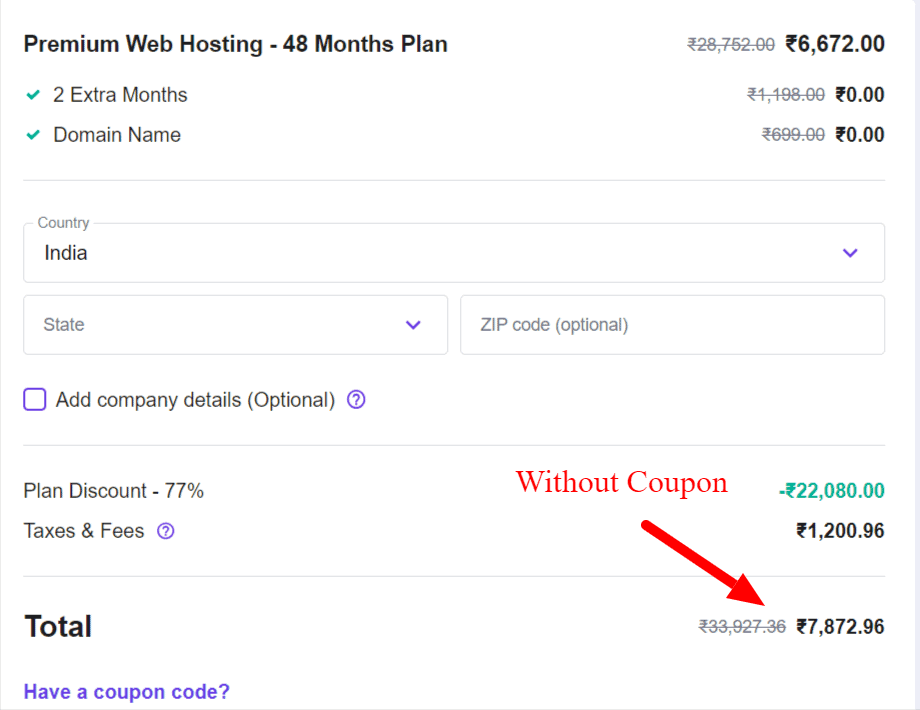The image size is (920, 710).
Task: Click the green checkmark beside 2 Extra Months
Action: (33, 94)
